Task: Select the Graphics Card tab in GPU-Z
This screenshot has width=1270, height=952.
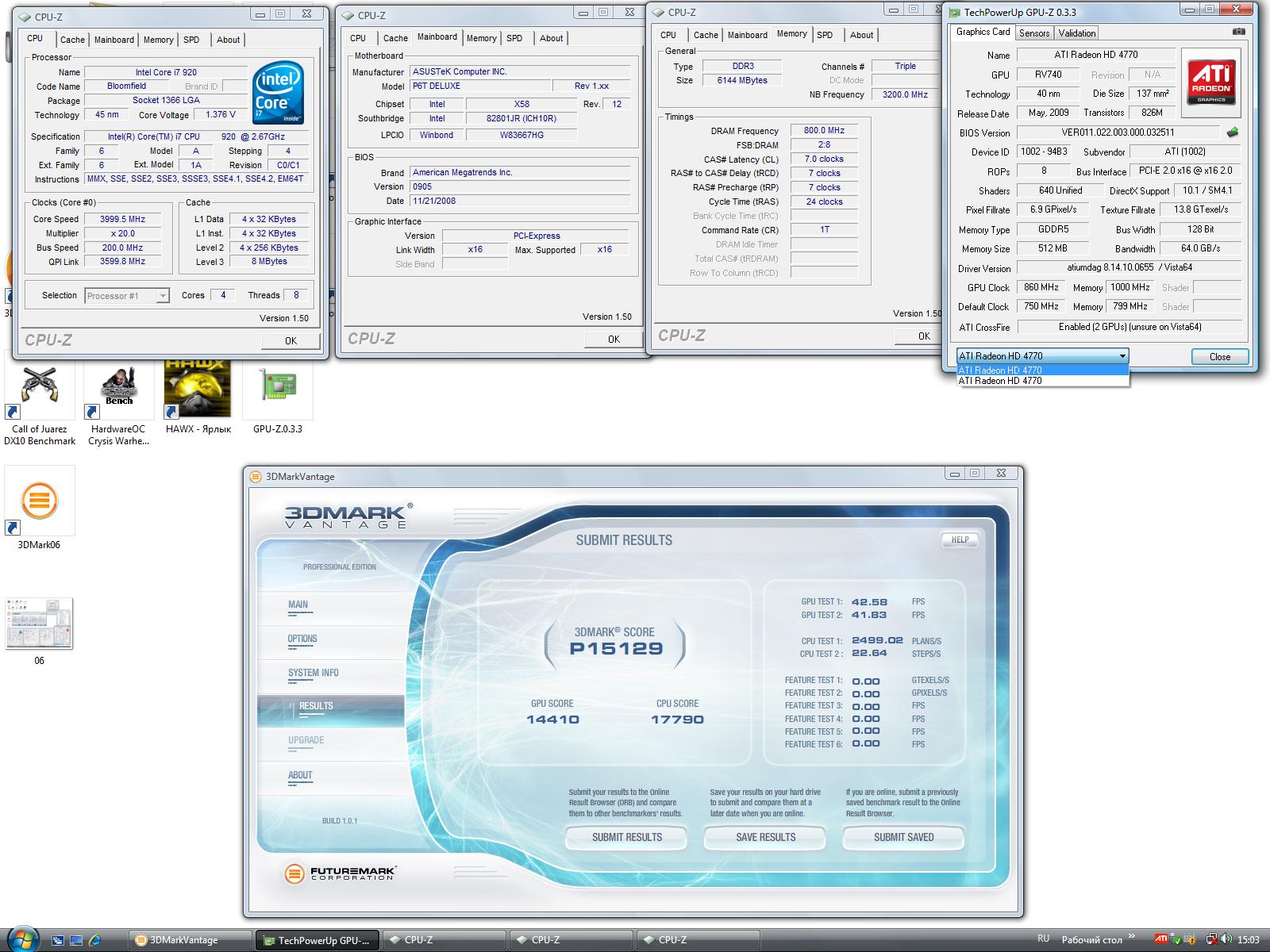Action: [x=983, y=32]
